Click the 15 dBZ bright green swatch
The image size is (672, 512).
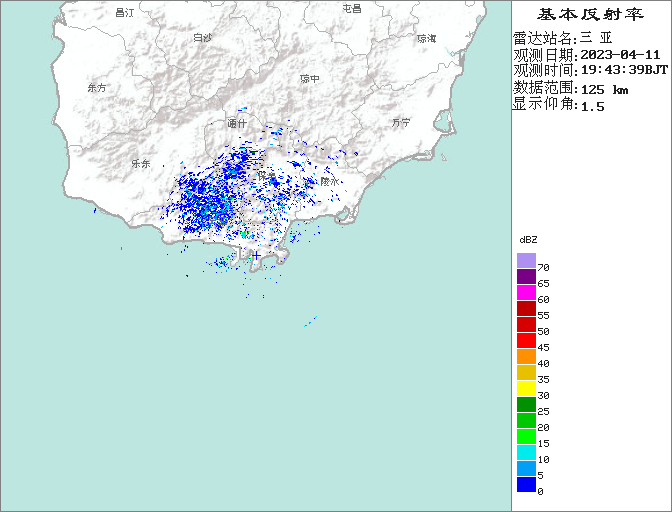(526, 437)
